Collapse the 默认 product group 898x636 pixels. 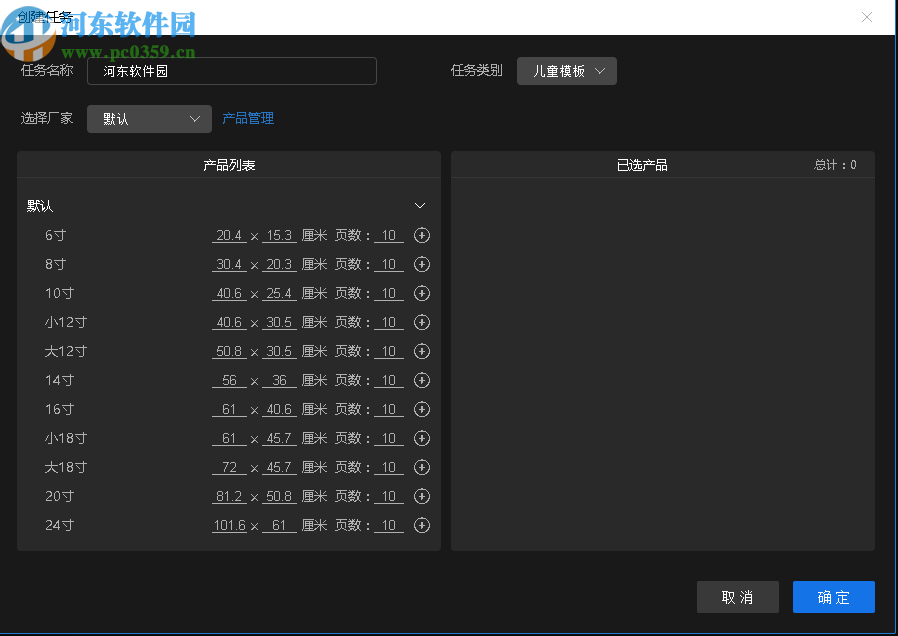pyautogui.click(x=420, y=205)
